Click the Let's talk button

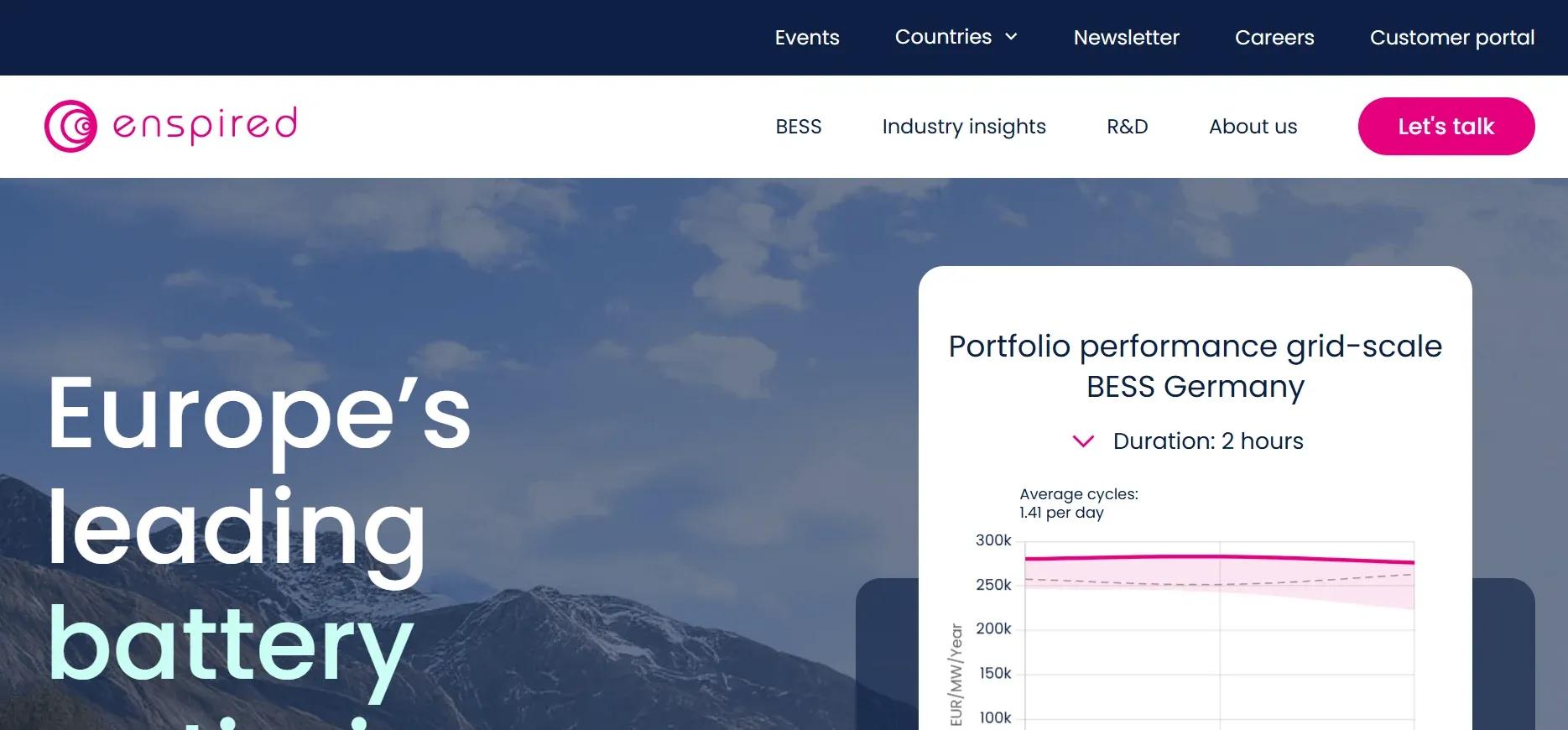click(x=1446, y=126)
